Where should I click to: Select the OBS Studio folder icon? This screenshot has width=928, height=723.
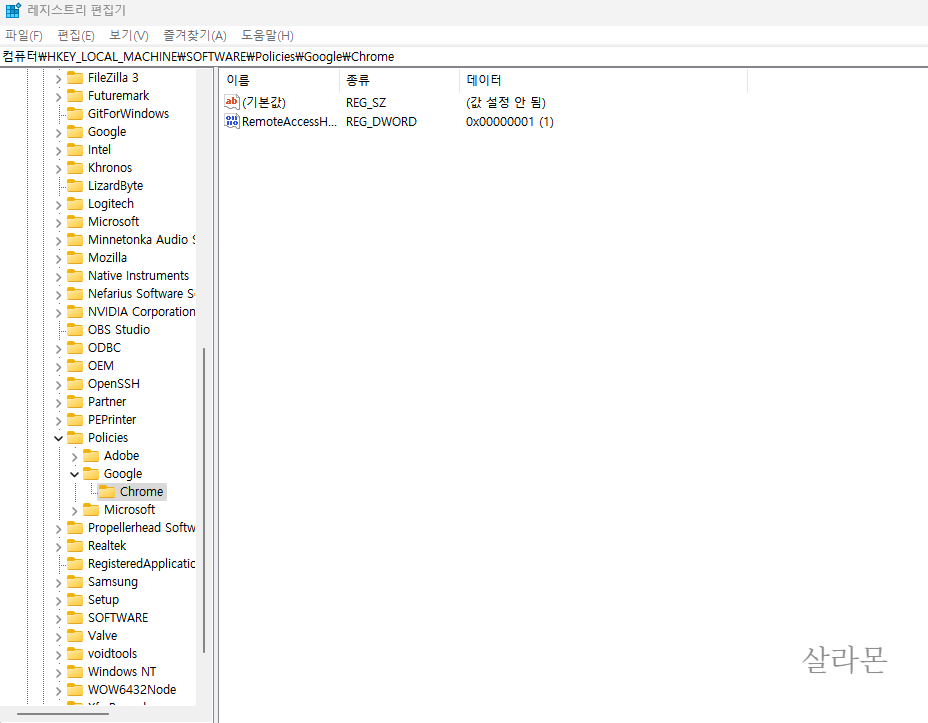pyautogui.click(x=75, y=330)
